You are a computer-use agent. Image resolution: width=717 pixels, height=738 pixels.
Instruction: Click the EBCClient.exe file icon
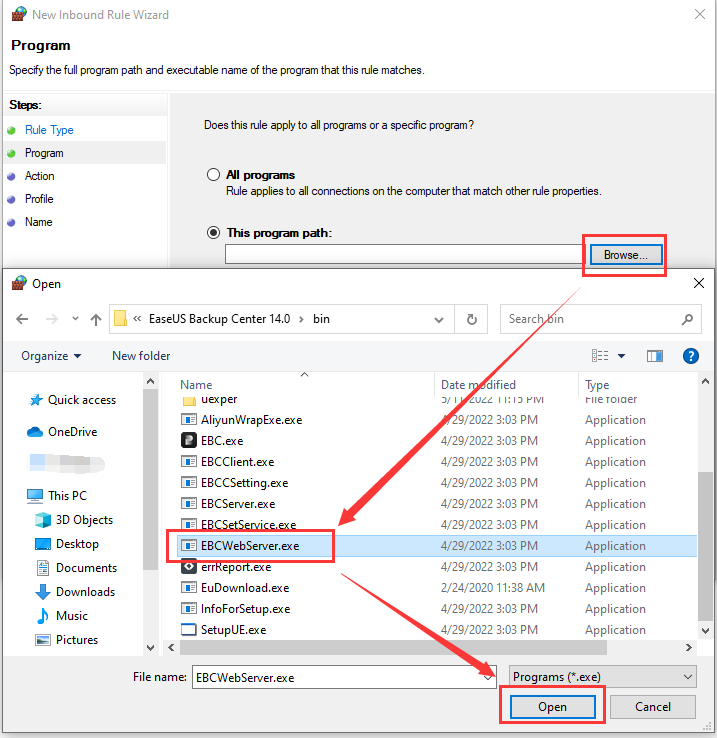(189, 461)
